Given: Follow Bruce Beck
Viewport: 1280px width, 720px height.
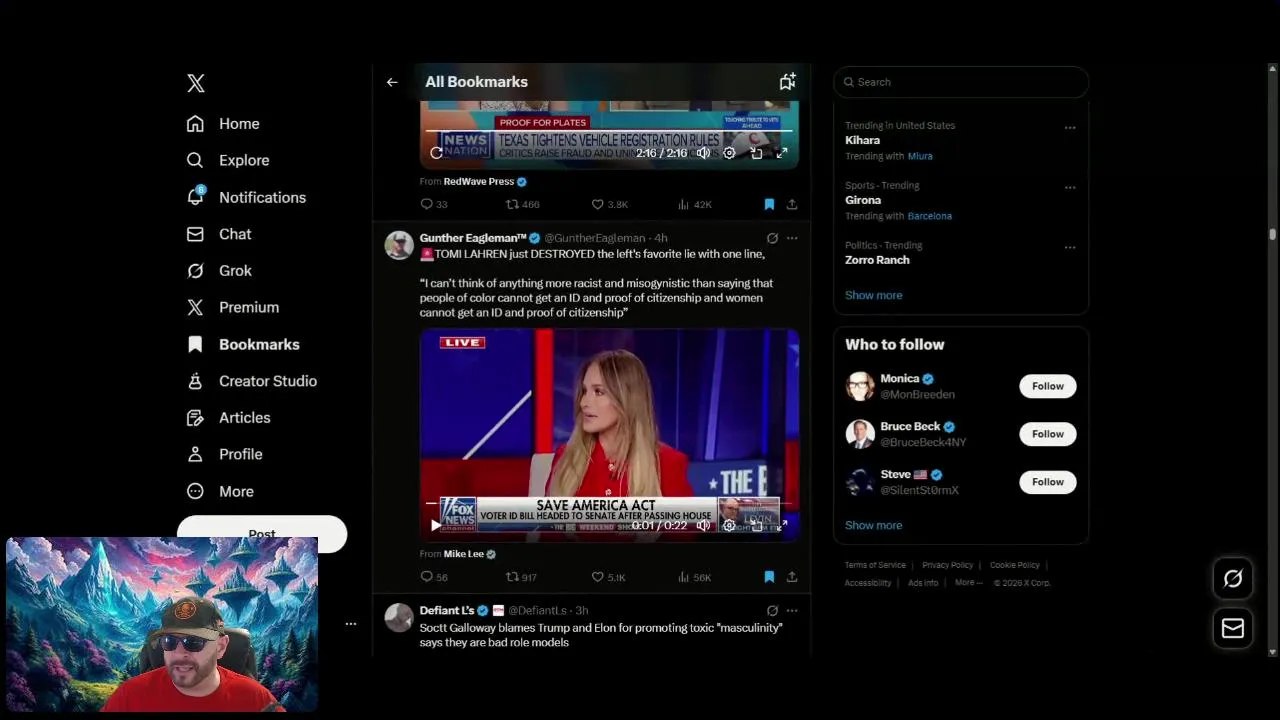Looking at the screenshot, I should point(1048,434).
